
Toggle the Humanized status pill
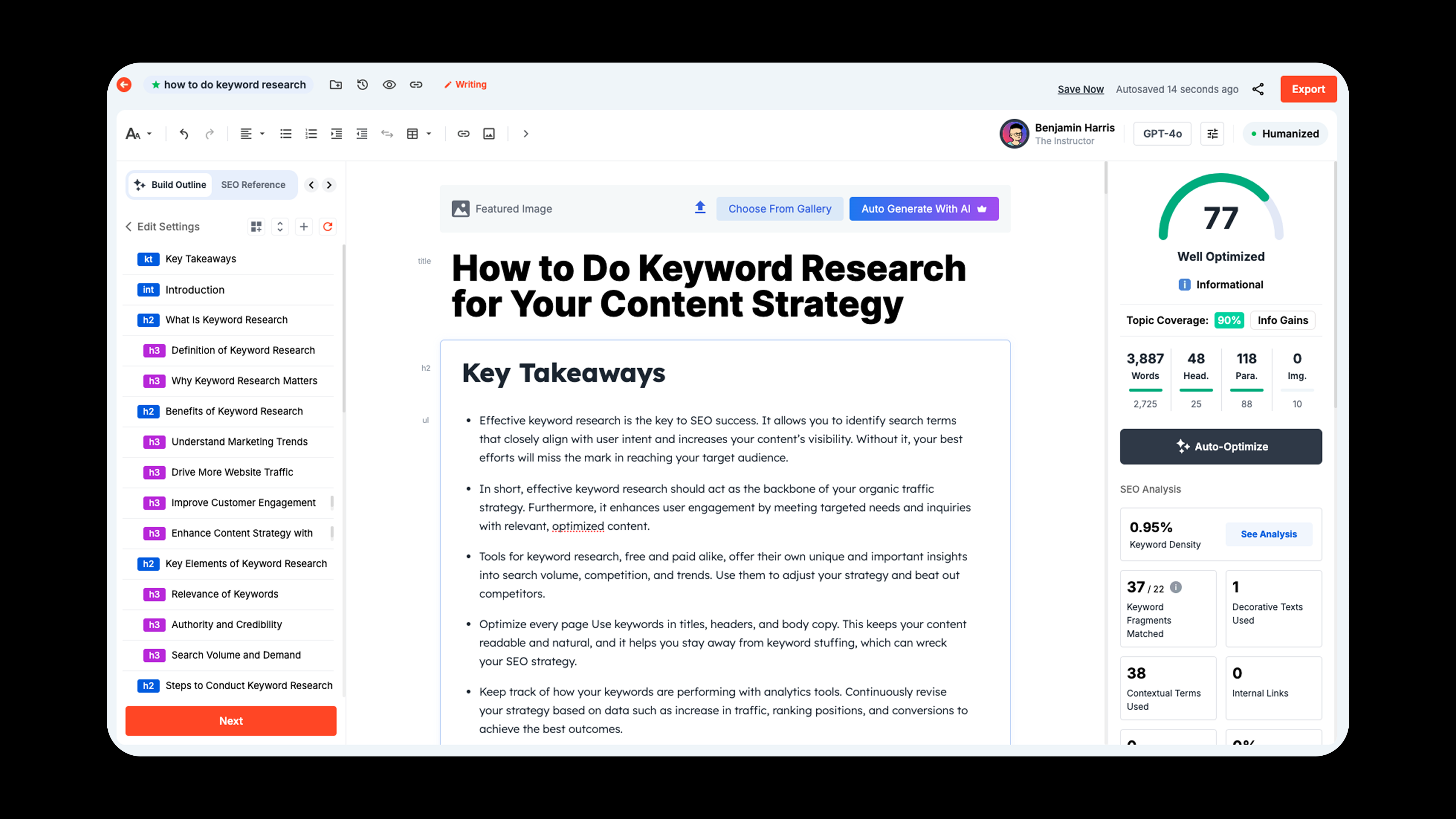tap(1285, 134)
